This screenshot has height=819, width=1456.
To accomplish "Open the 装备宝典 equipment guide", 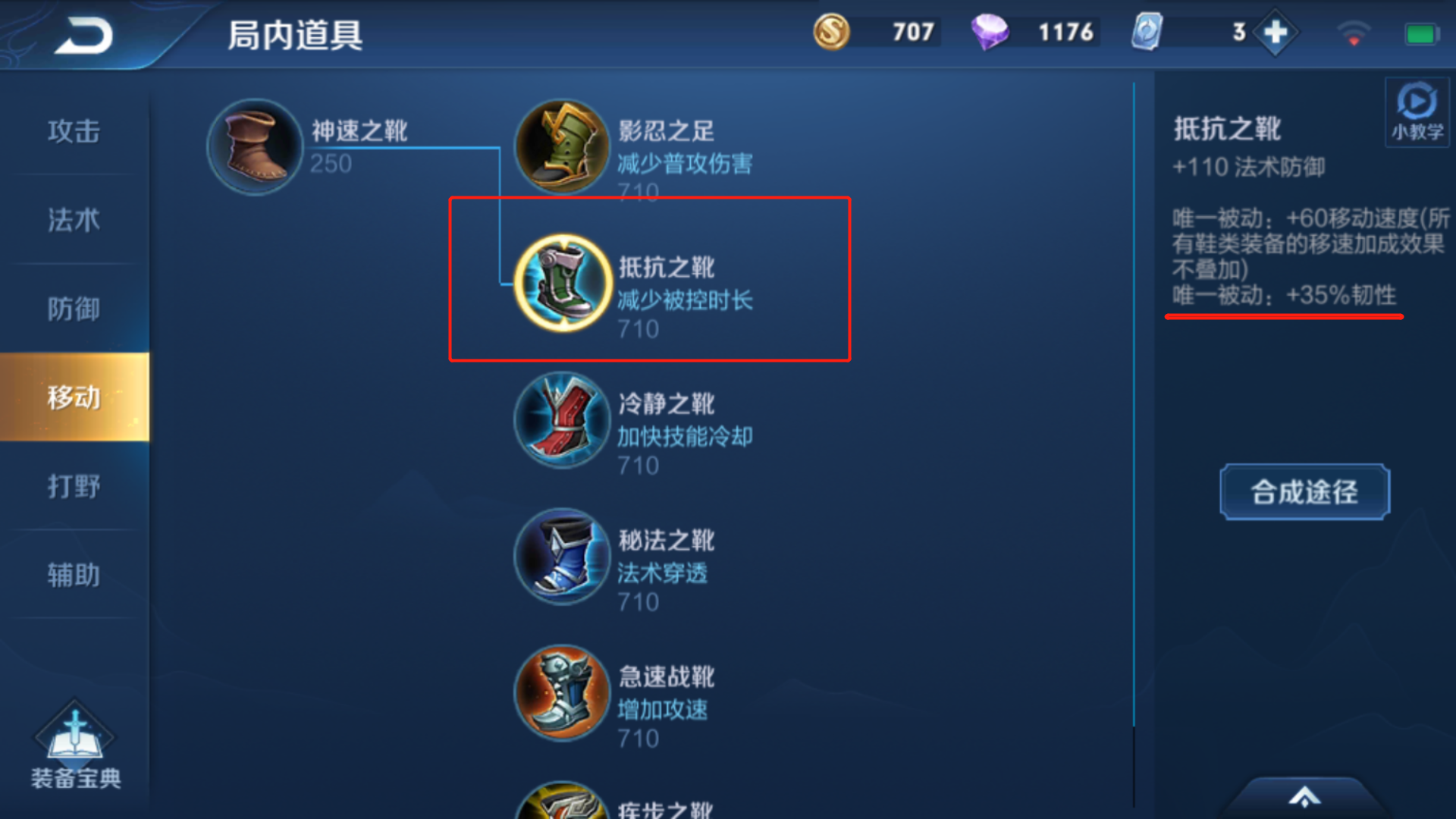I will pos(75,746).
